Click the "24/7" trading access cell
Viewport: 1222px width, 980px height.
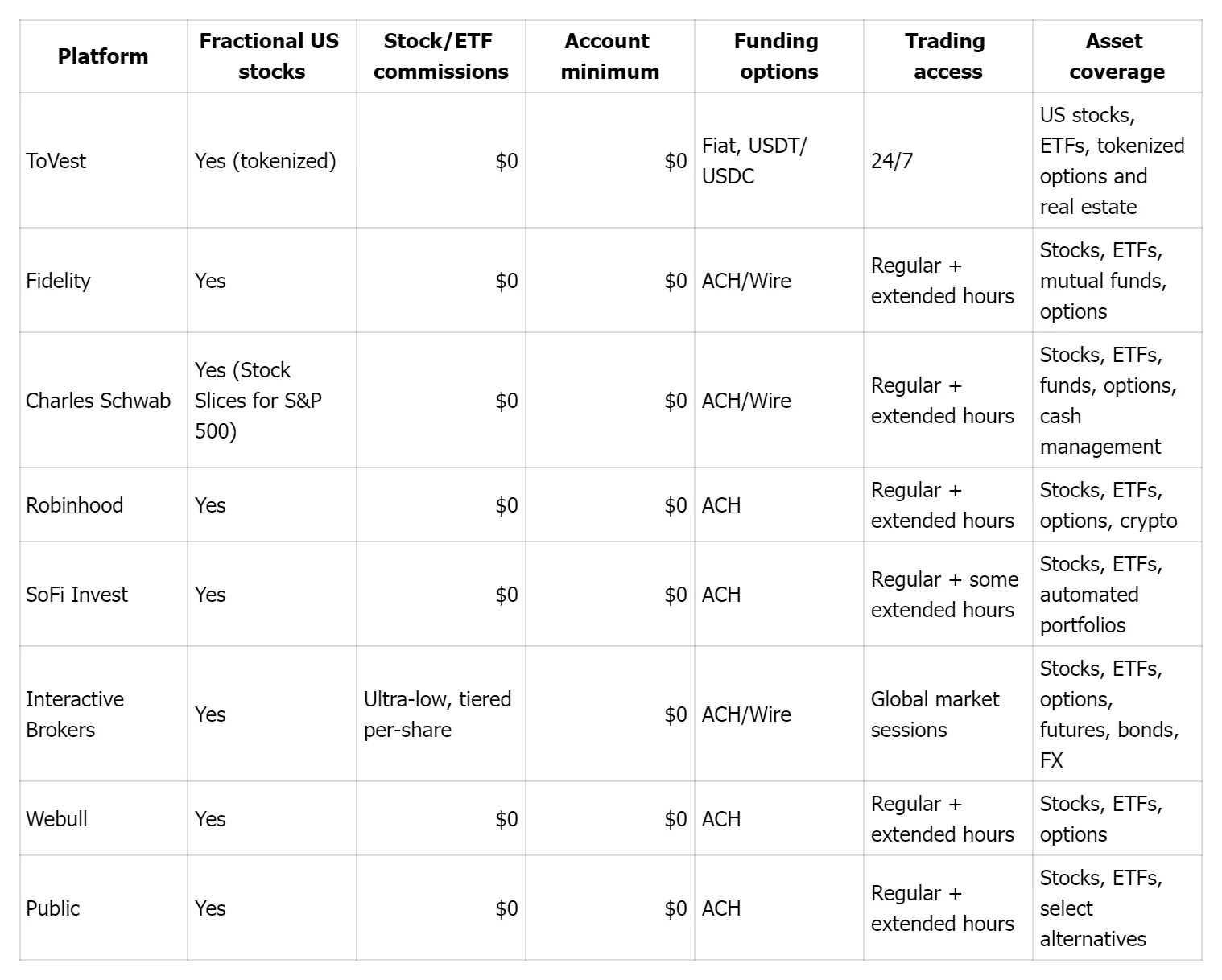tap(892, 161)
